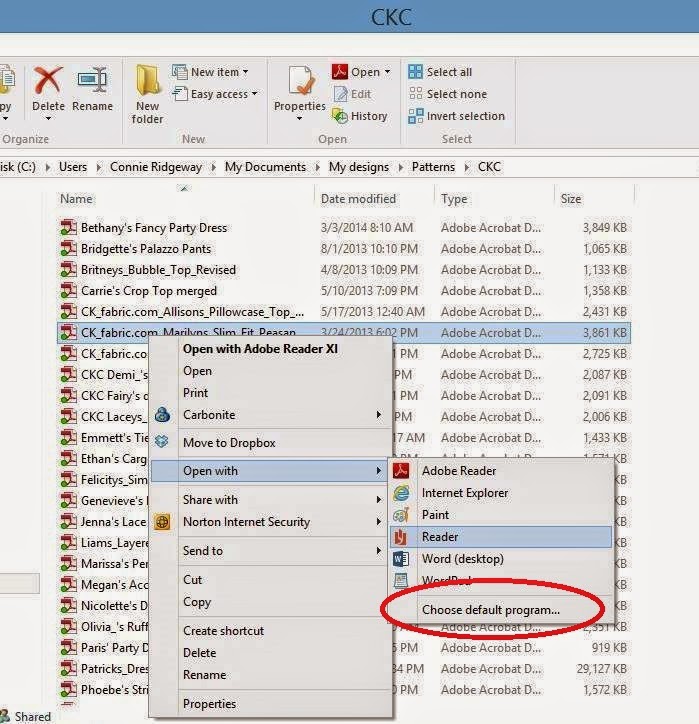Expand the Properties dropdown arrow
Viewport: 699px width, 724px height.
pyautogui.click(x=300, y=119)
